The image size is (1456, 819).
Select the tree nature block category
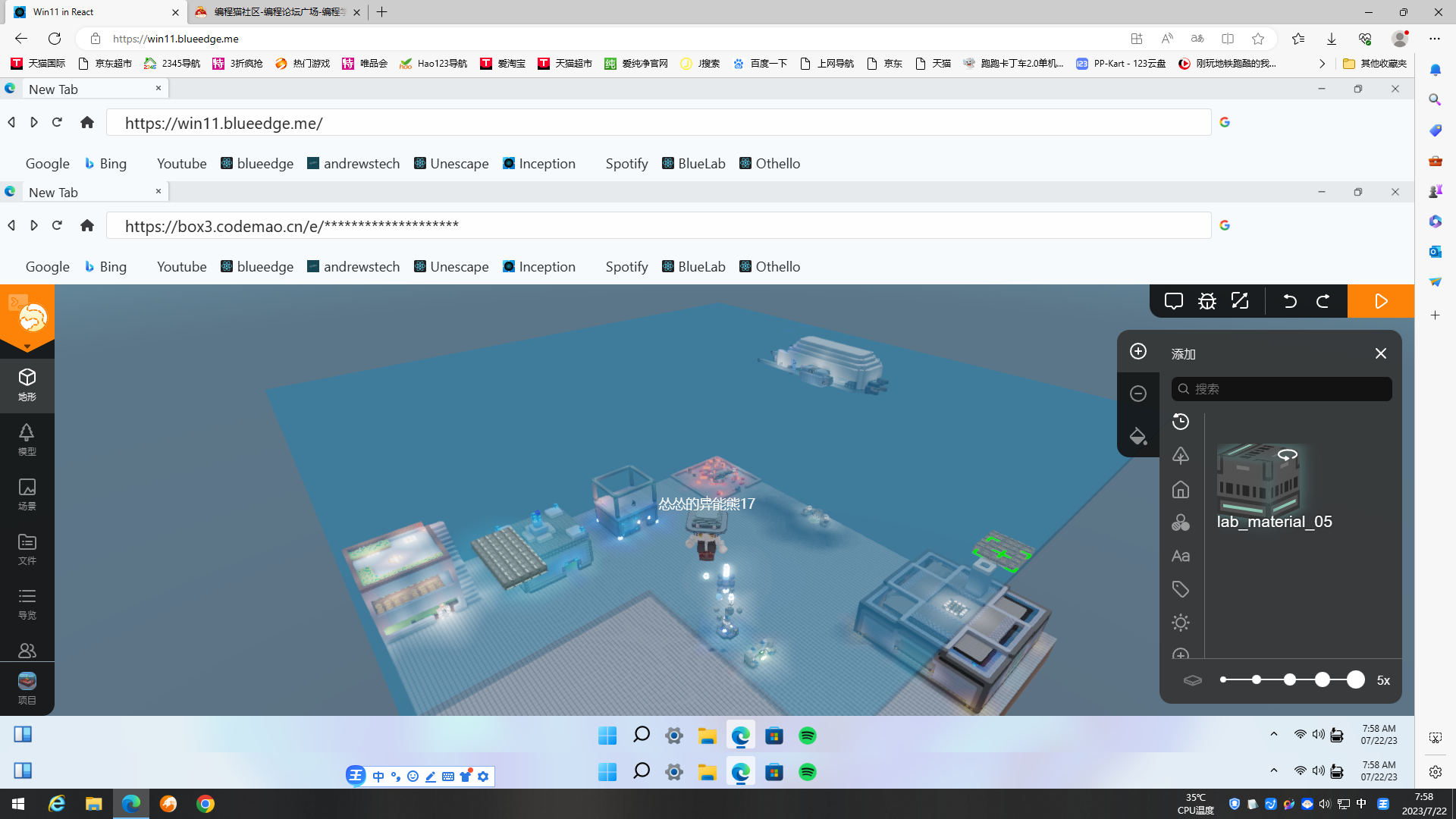pos(1181,455)
